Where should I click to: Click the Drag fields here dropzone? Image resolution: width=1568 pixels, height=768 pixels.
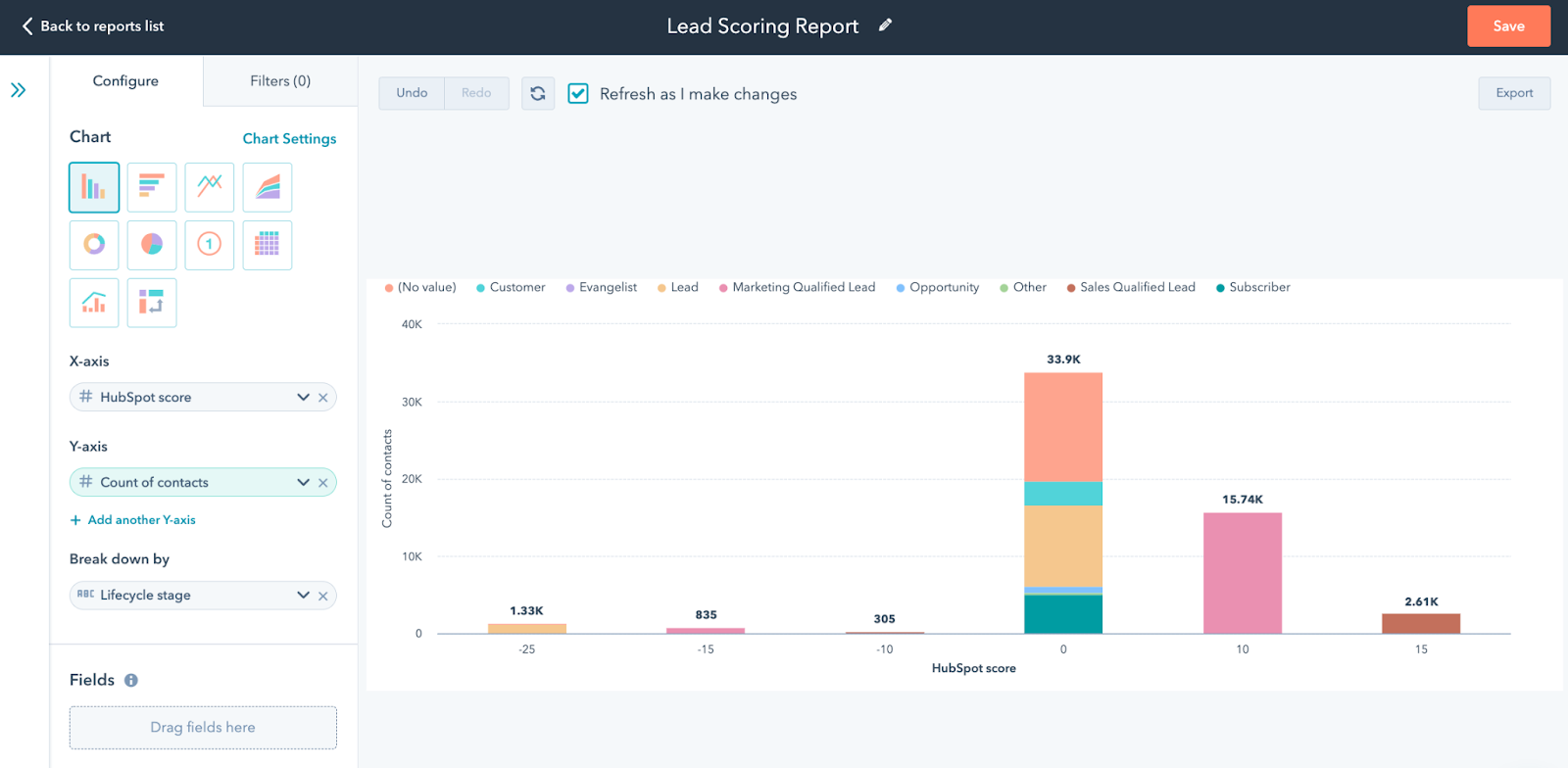(203, 728)
